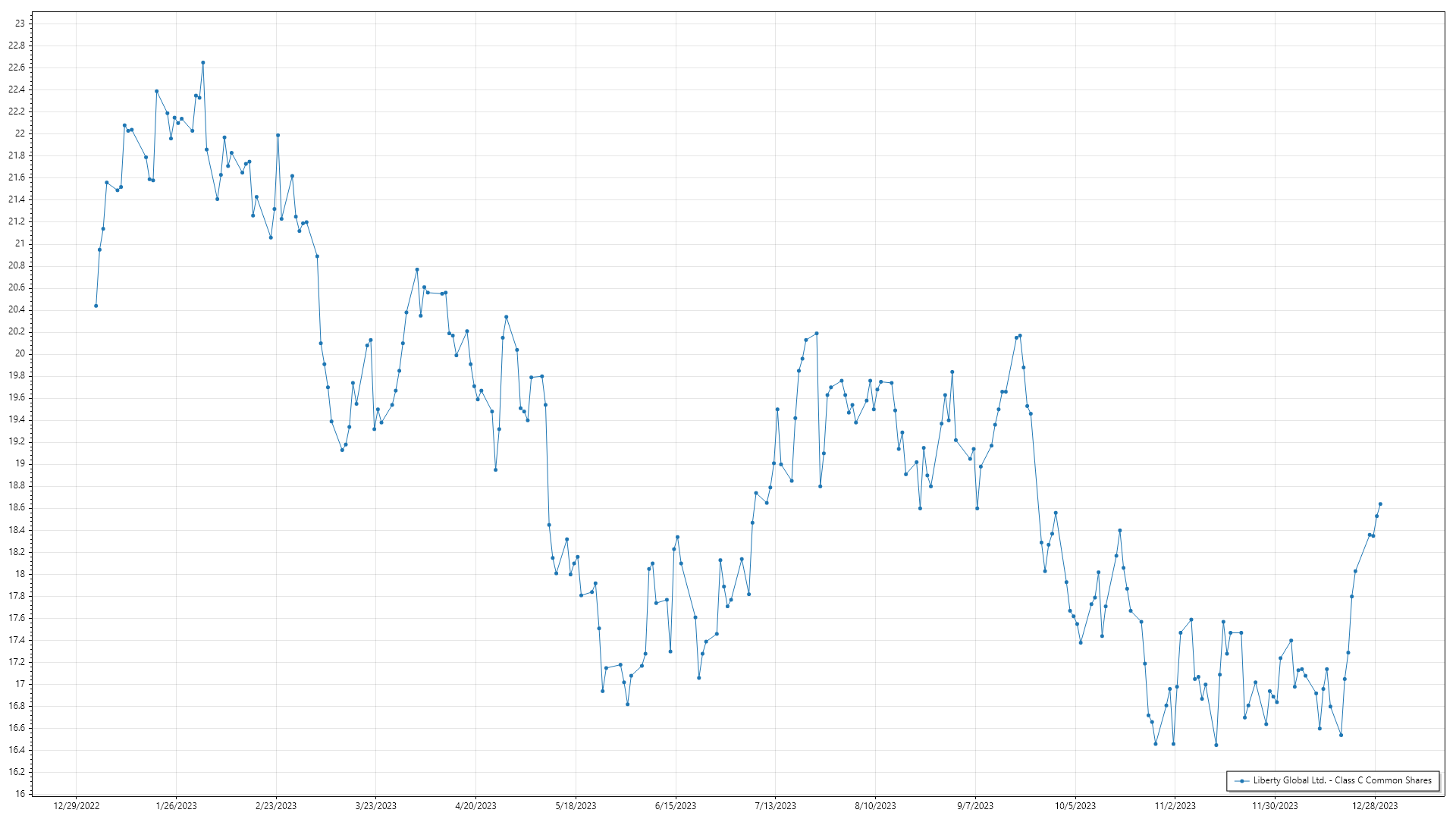This screenshot has height=819, width=1456.
Task: Click the spike data point at 2/23/2023 near 22
Action: pos(278,136)
